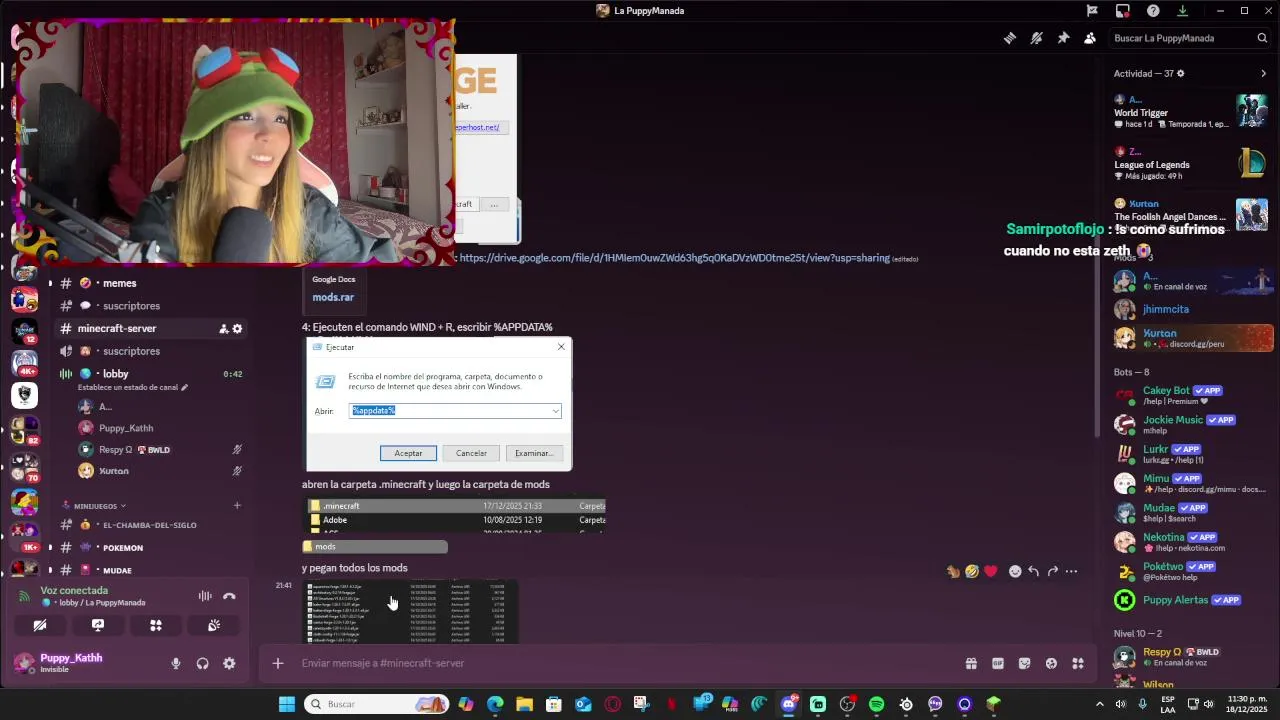The image size is (1280, 720).
Task: Launch an activity from voice panel
Action: [156, 625]
